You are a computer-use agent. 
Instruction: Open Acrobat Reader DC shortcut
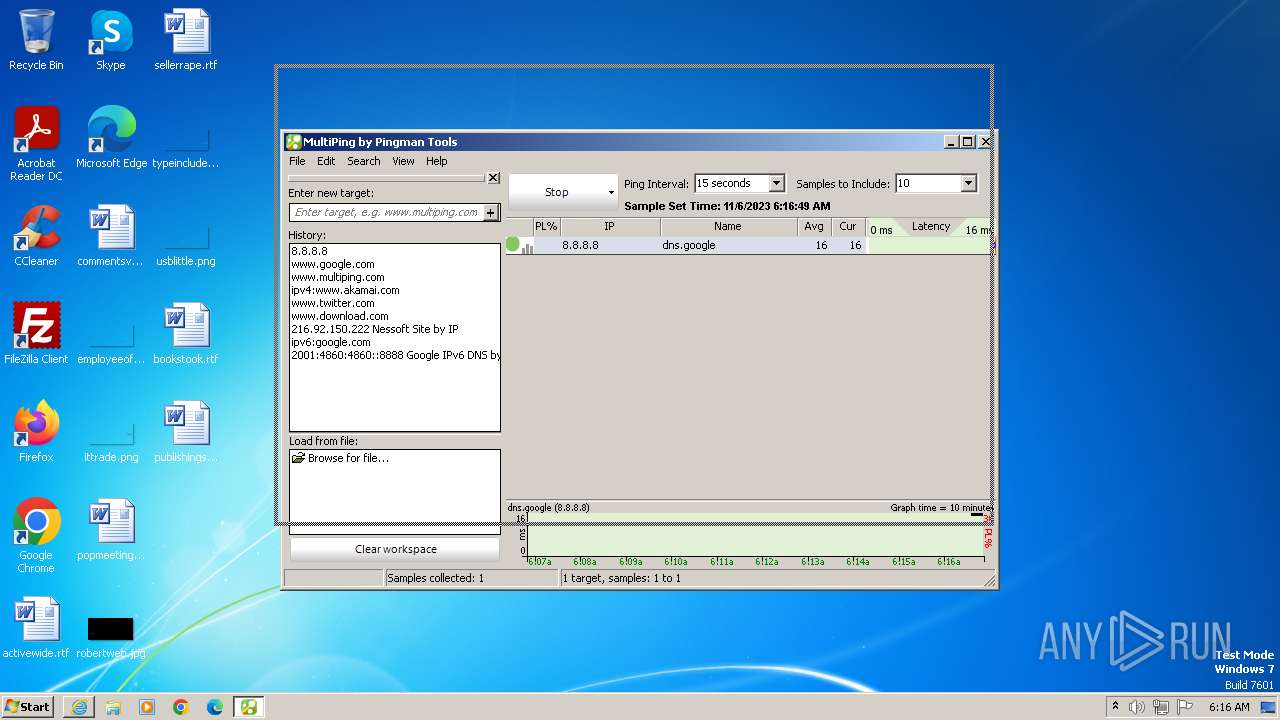pyautogui.click(x=36, y=144)
